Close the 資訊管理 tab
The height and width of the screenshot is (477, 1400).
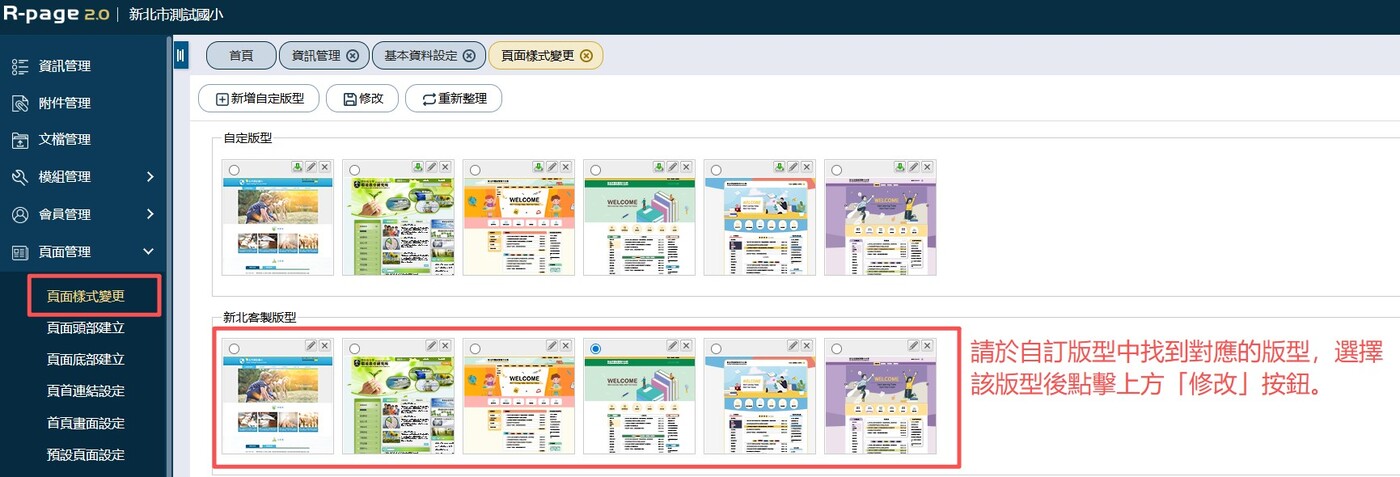[x=352, y=56]
